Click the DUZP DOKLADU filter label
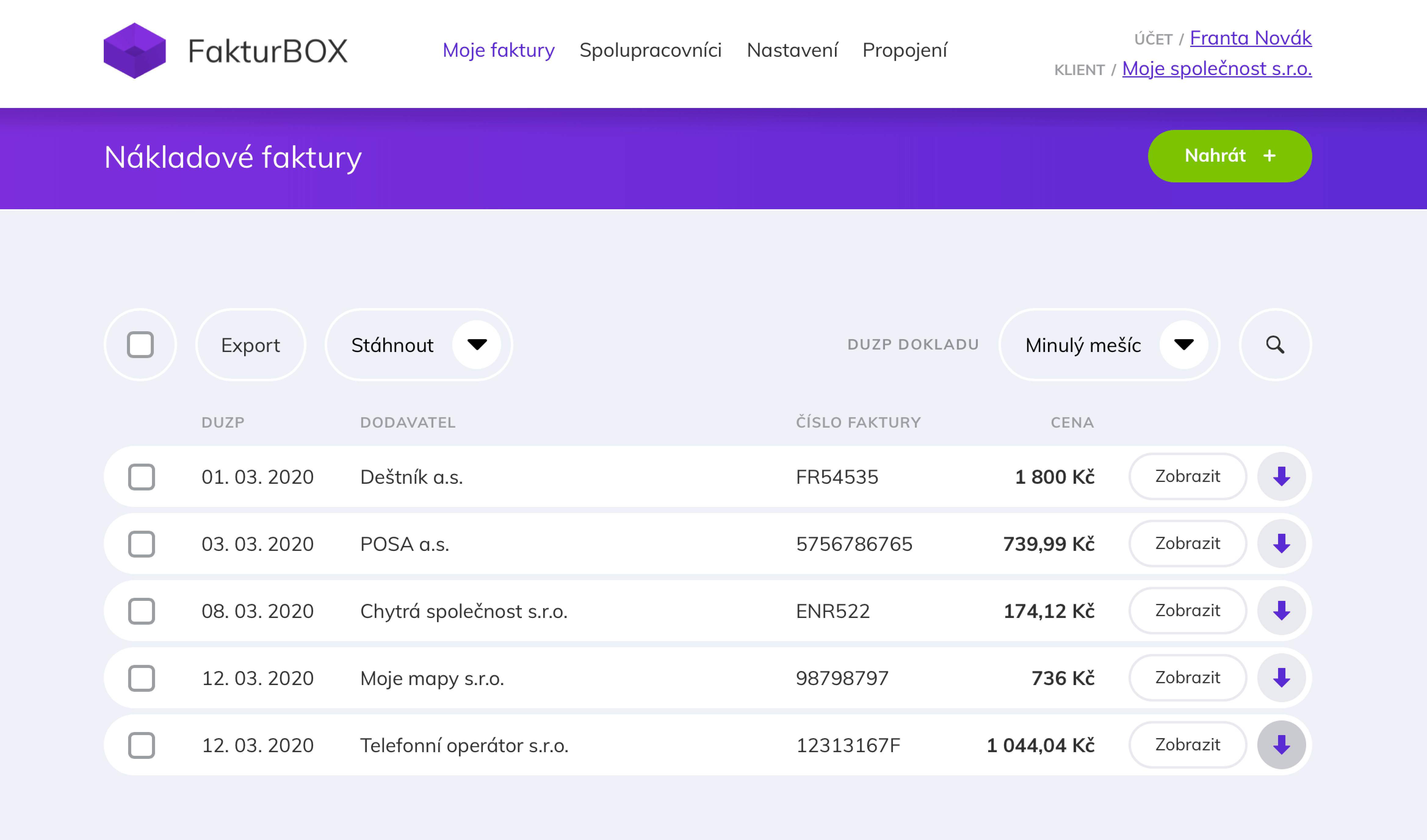Image resolution: width=1427 pixels, height=840 pixels. coord(913,345)
